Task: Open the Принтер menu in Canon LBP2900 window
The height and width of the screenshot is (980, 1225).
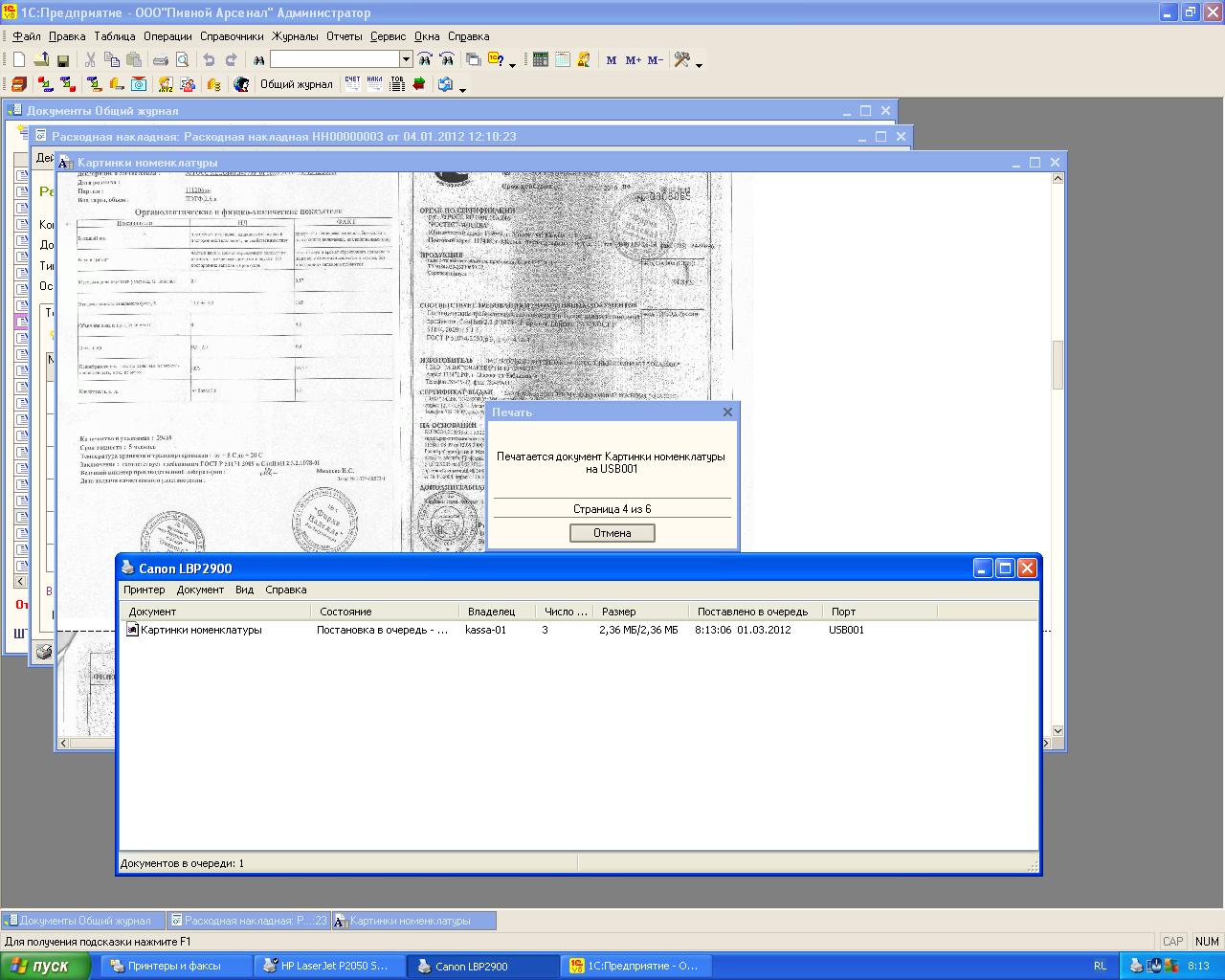Action: point(145,590)
